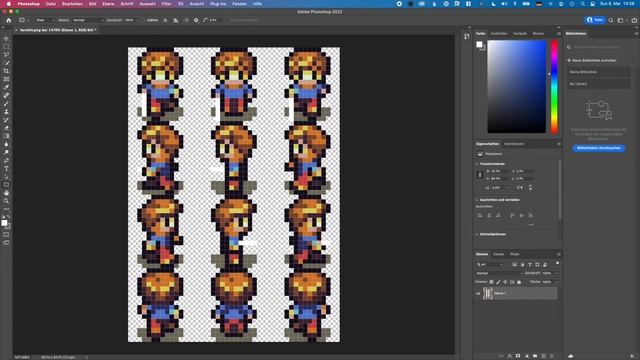This screenshot has width=640, height=360.
Task: Expand the Schnellaktionen section
Action: [477, 234]
